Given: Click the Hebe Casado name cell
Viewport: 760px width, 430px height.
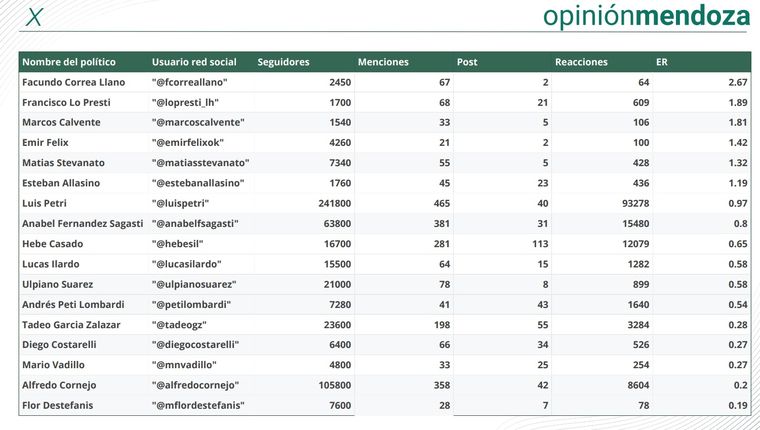Looking at the screenshot, I should (52, 244).
